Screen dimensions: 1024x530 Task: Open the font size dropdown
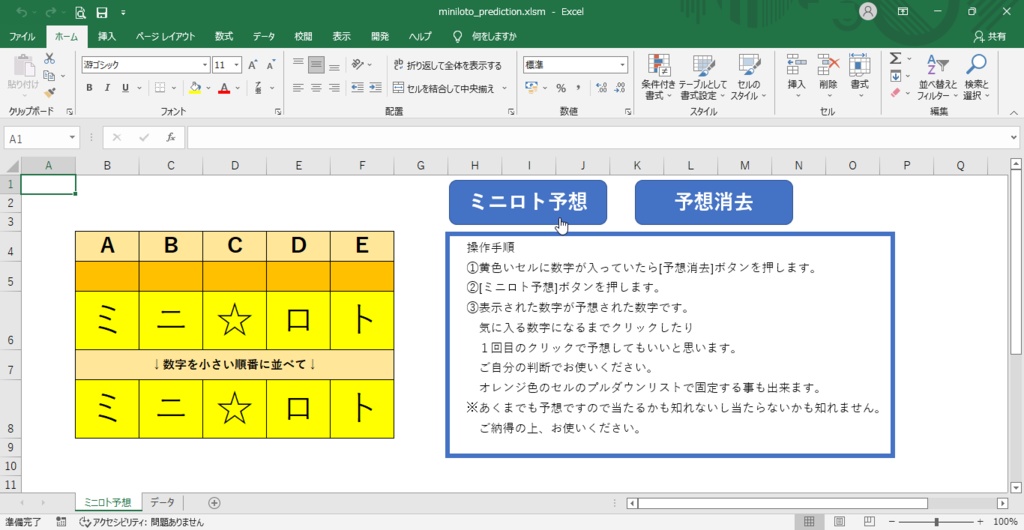(236, 65)
